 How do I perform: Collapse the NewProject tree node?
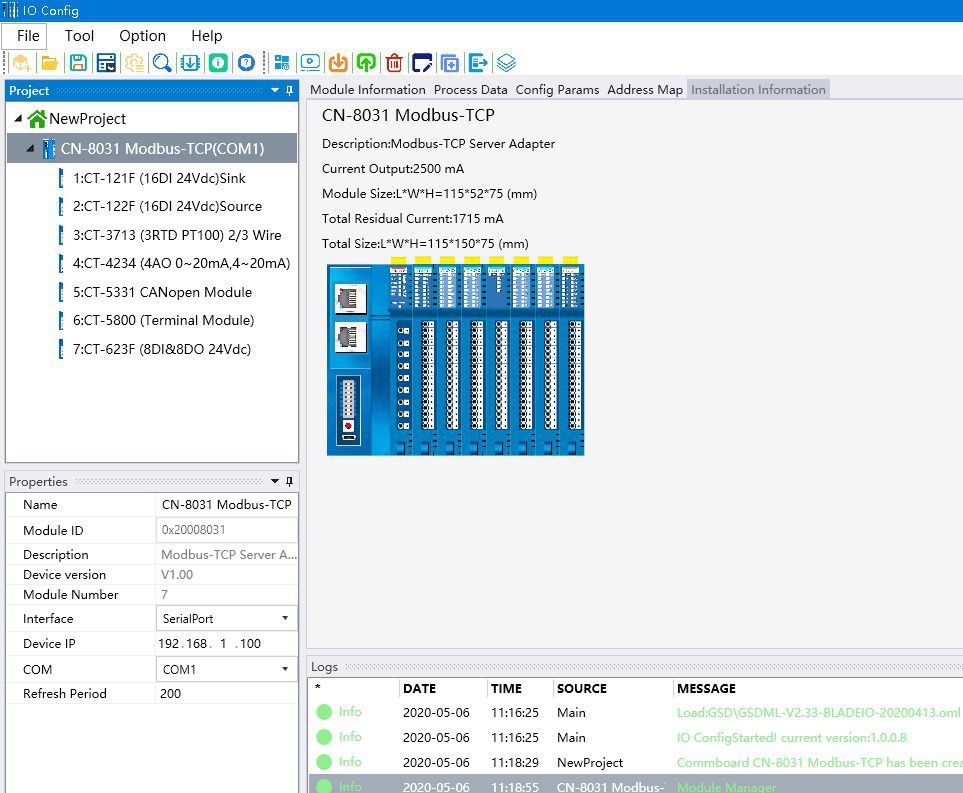[19, 119]
